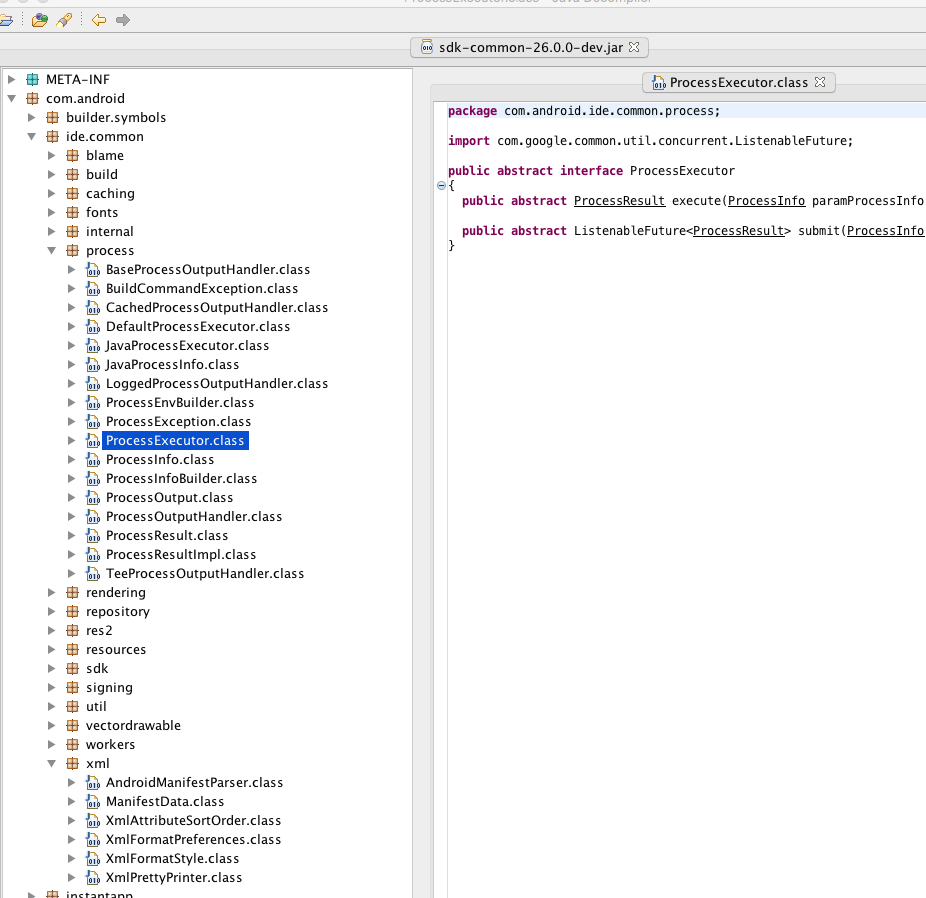This screenshot has width=926, height=898.
Task: Follow the ProcessInfo link in execute method
Action: (x=766, y=201)
